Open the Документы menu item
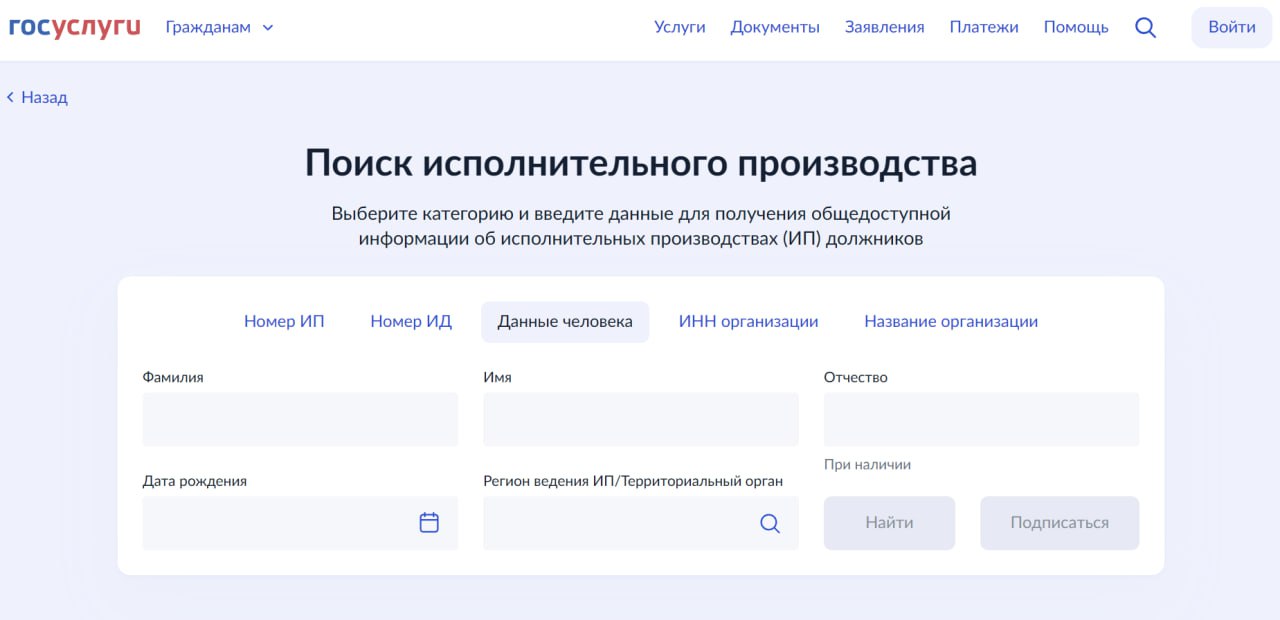 coord(775,27)
